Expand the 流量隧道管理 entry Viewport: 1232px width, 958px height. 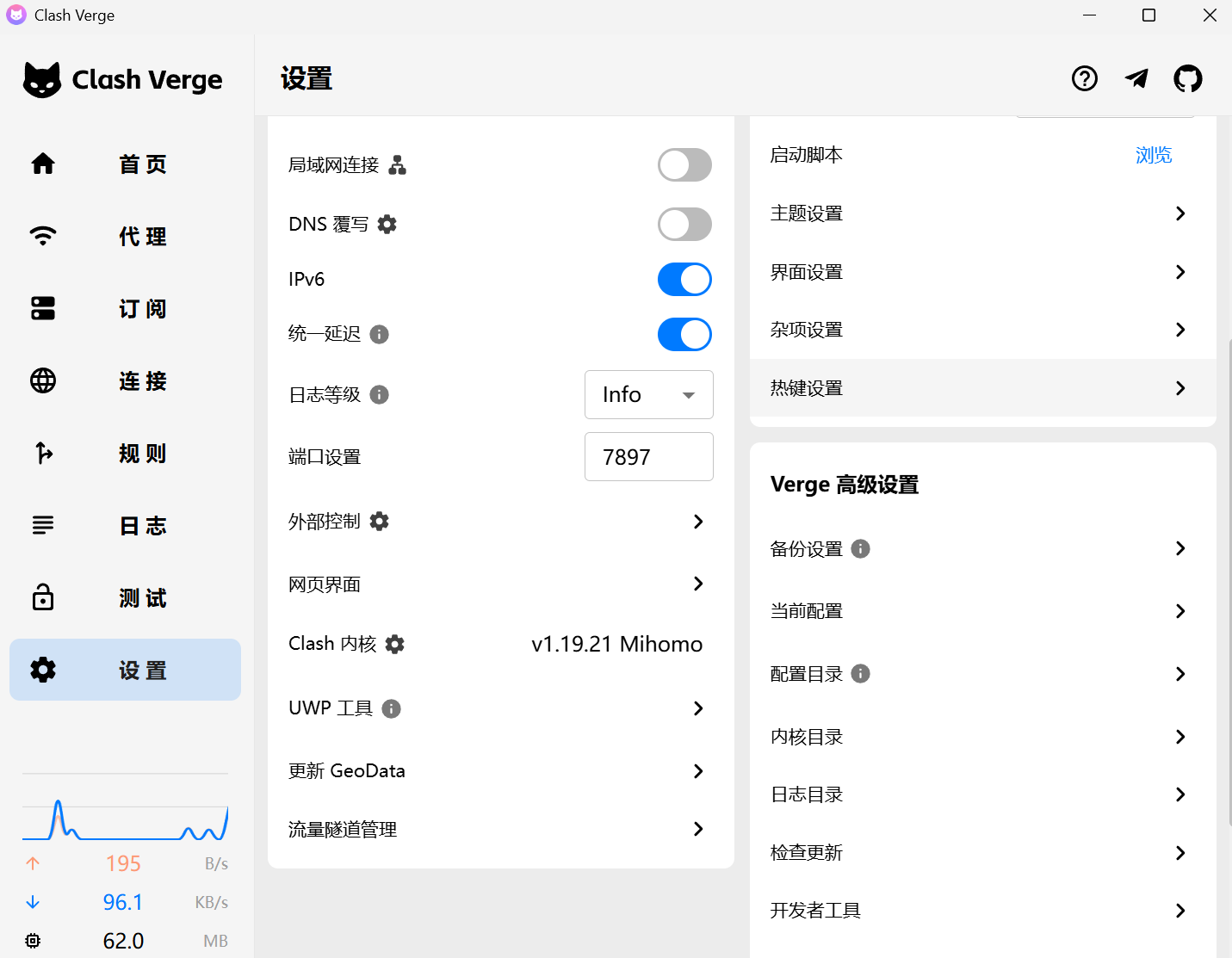[x=499, y=830]
